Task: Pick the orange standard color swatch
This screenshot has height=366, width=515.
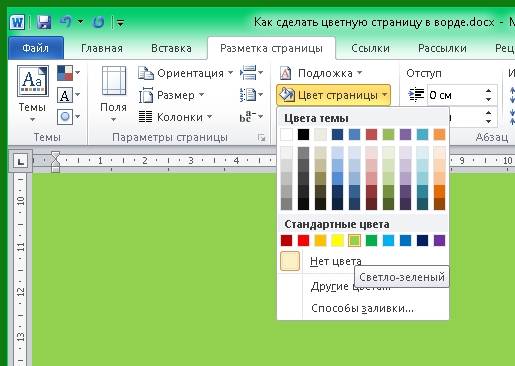Action: tap(320, 240)
